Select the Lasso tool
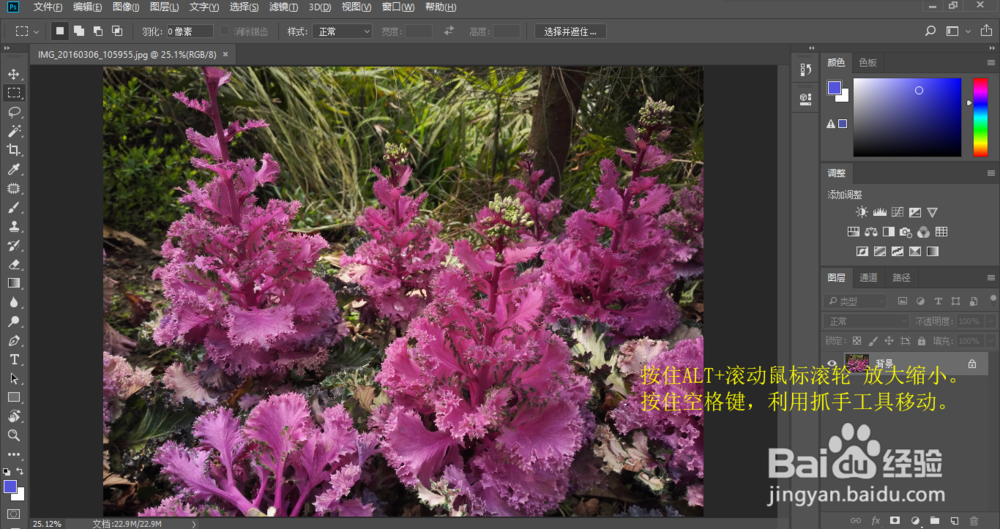The image size is (1000, 529). (13, 112)
